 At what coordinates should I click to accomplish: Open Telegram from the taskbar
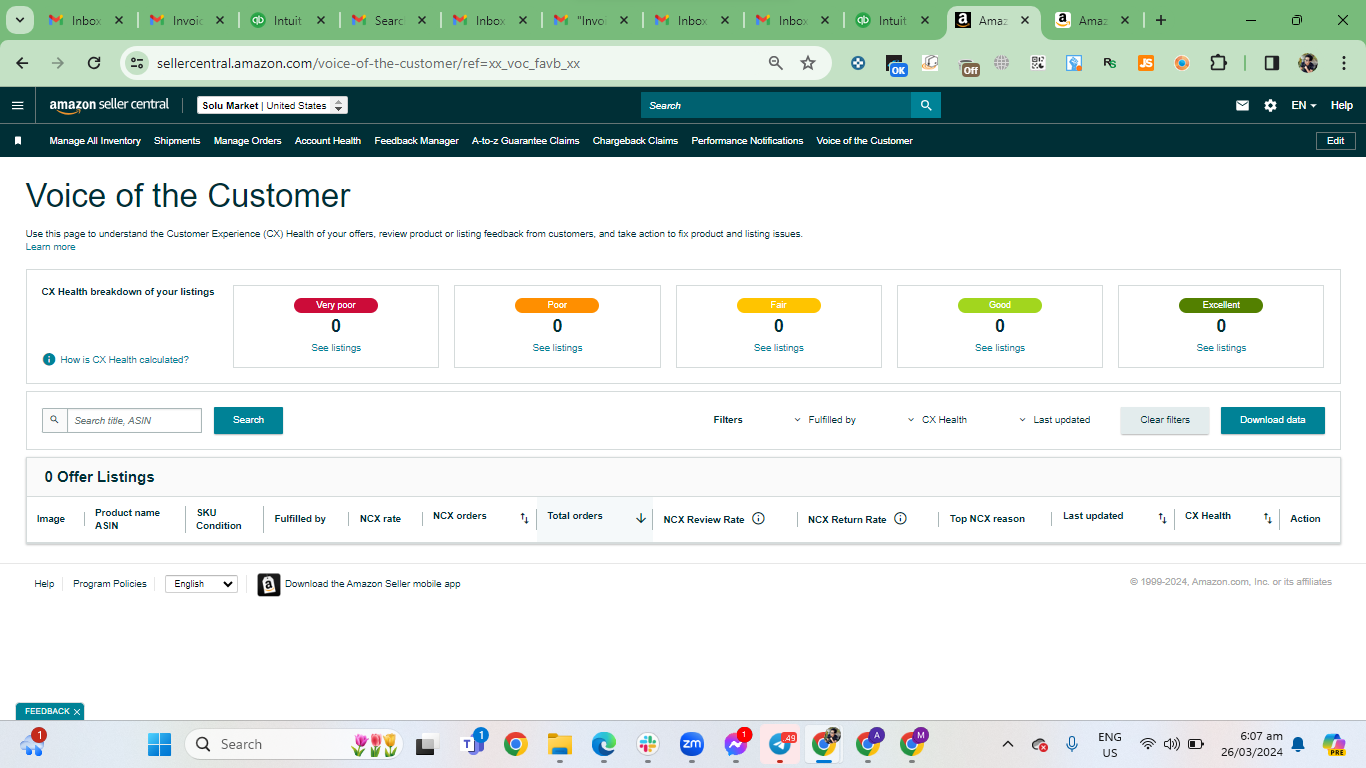pos(780,744)
